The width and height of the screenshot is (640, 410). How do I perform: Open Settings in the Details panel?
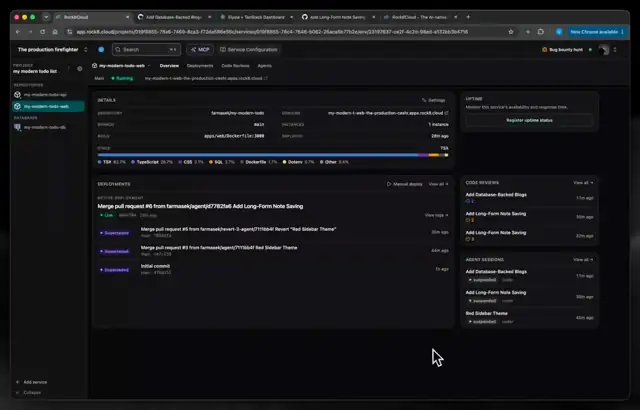(433, 100)
